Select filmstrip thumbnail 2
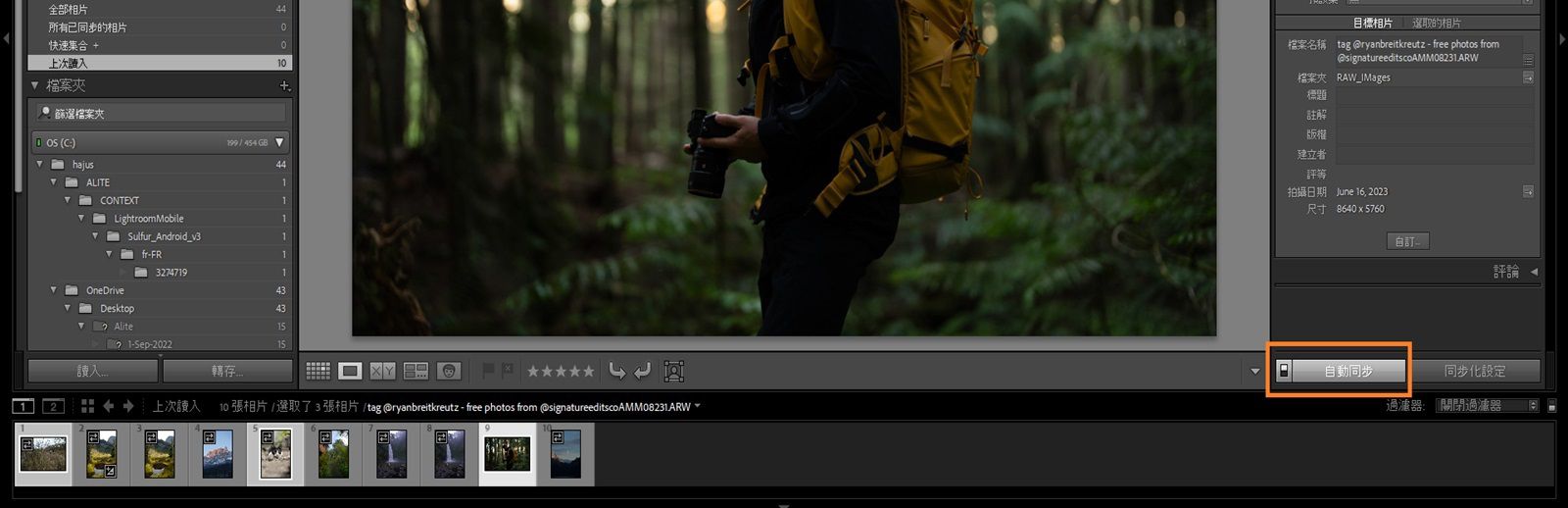Image resolution: width=1568 pixels, height=508 pixels. [x=102, y=454]
